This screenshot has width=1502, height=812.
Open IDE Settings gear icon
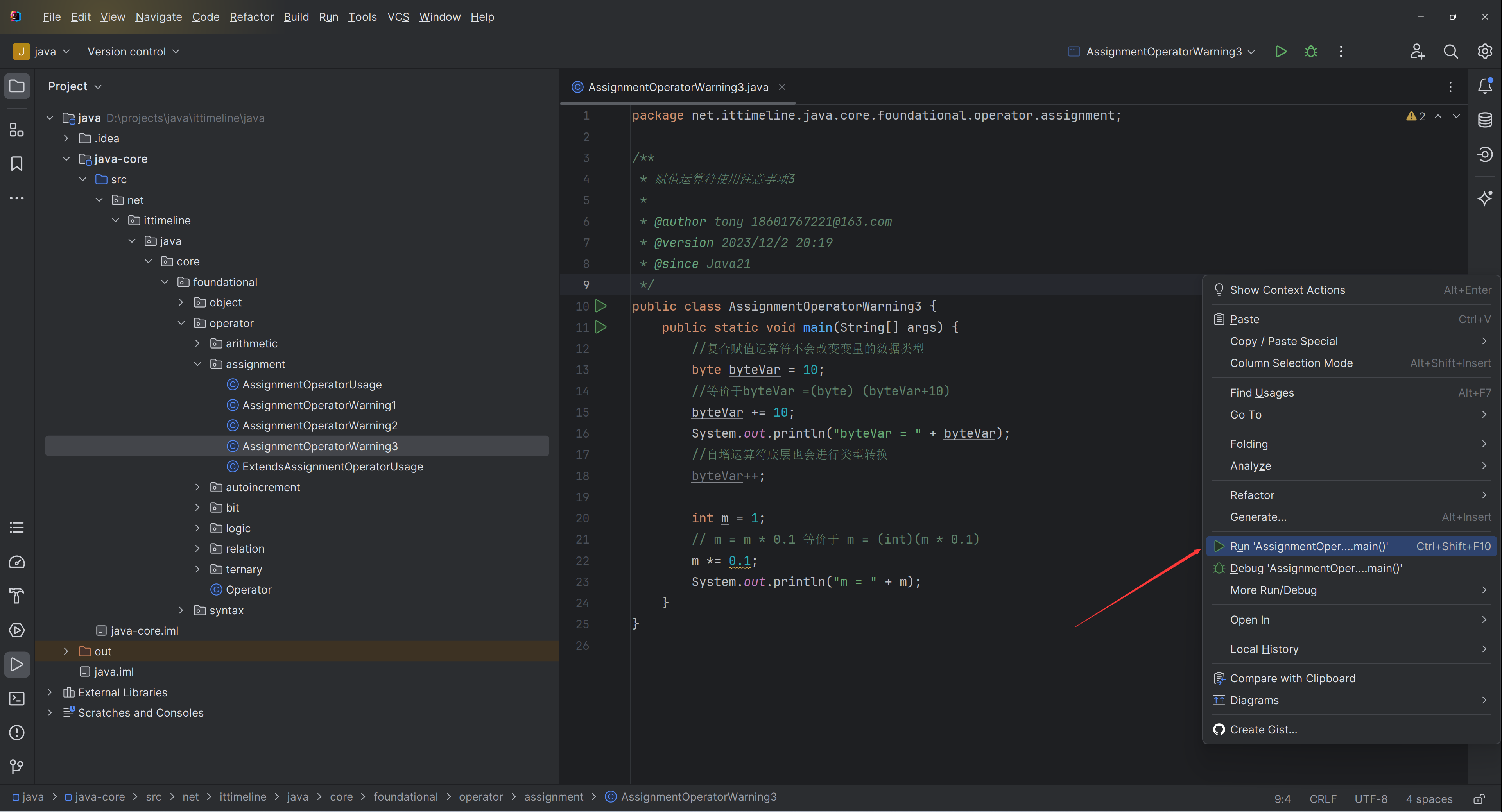coord(1484,51)
